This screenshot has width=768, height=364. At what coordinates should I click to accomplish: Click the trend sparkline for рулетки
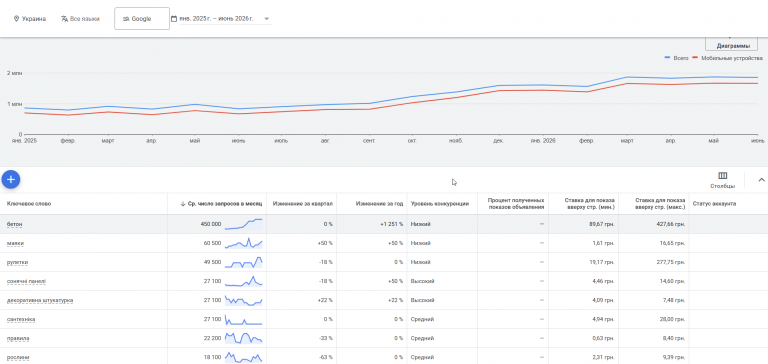[243, 262]
